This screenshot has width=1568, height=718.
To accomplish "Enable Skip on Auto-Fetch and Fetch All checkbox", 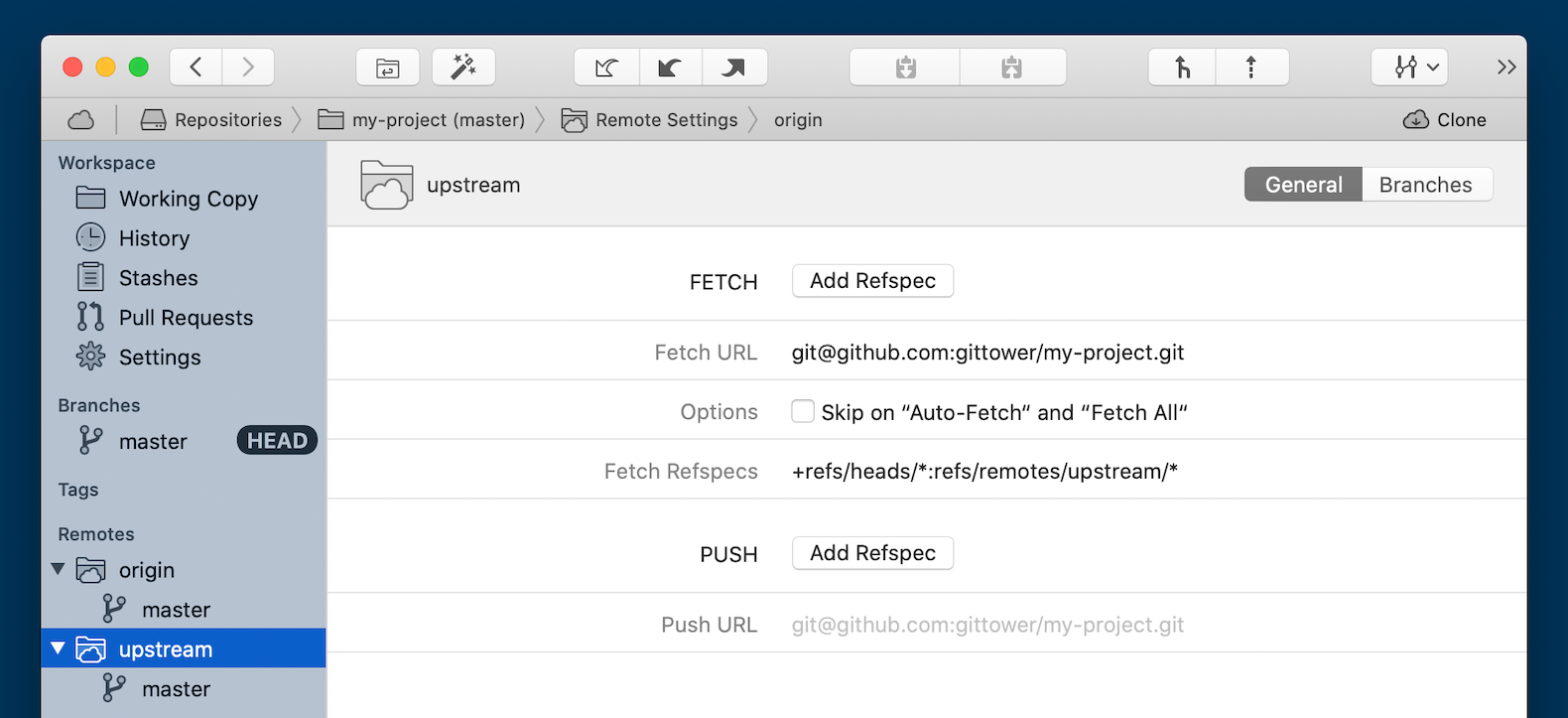I will [x=803, y=411].
